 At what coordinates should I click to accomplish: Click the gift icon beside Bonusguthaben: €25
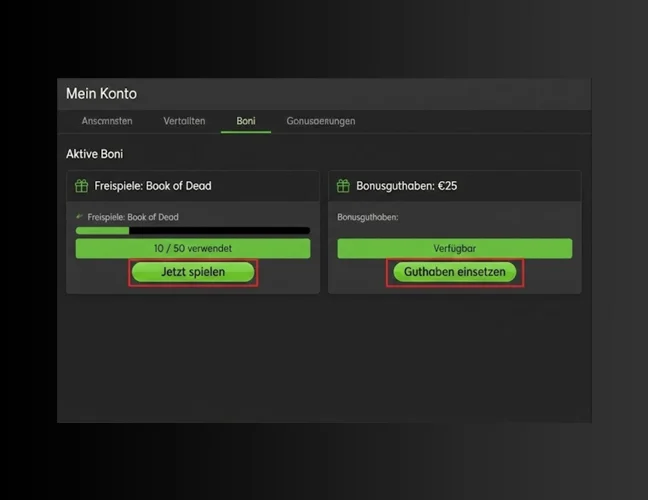click(x=343, y=186)
